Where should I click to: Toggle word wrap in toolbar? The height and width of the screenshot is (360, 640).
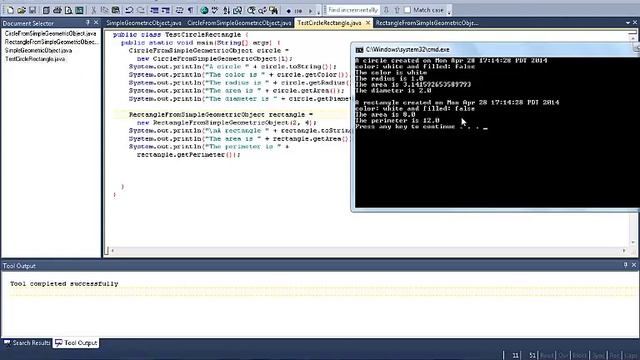click(x=179, y=10)
